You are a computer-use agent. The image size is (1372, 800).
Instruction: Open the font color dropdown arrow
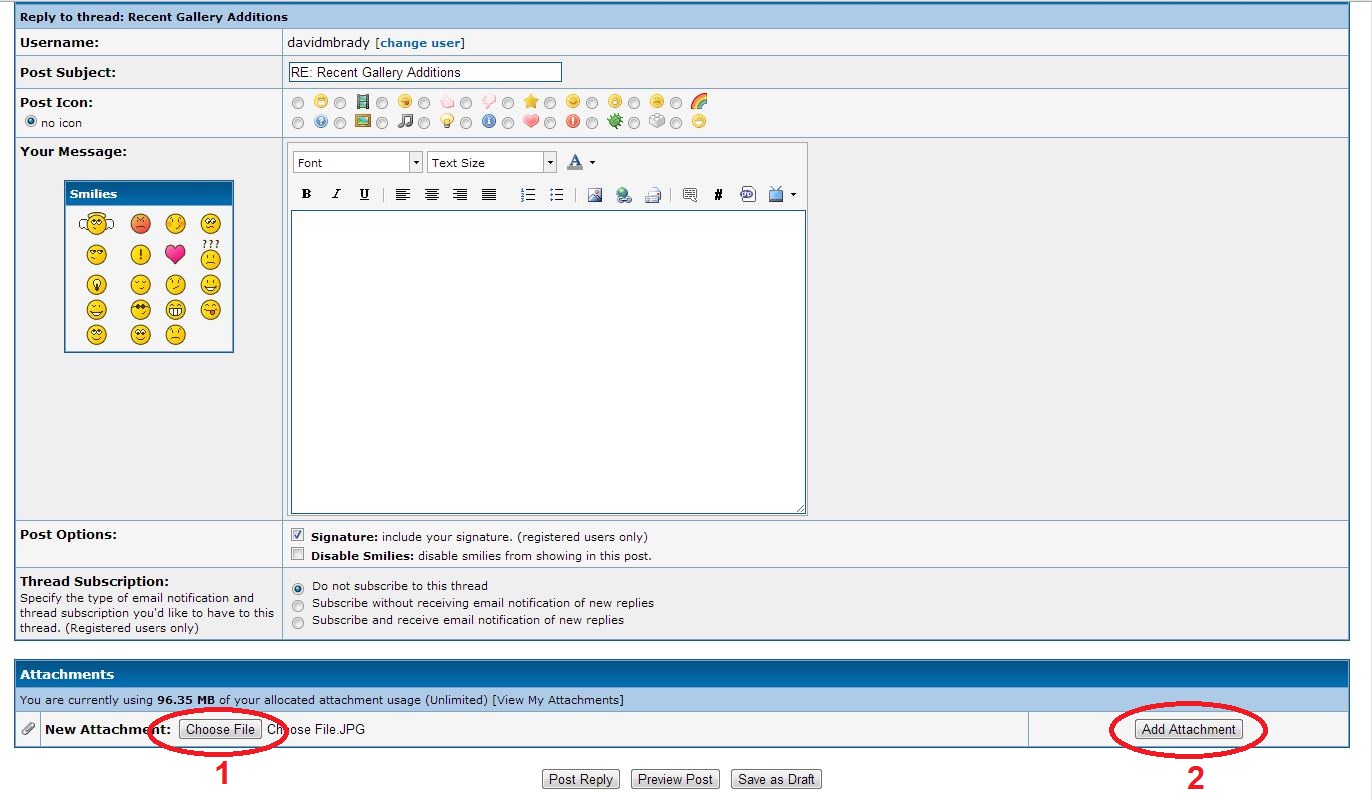point(592,162)
